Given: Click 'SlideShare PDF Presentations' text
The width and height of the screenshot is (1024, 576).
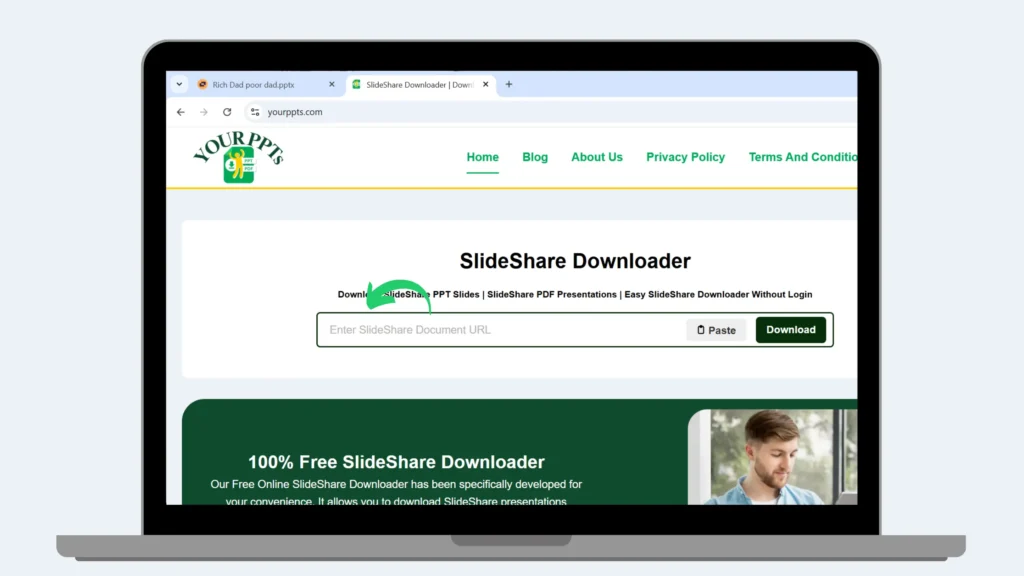Looking at the screenshot, I should pos(552,295).
